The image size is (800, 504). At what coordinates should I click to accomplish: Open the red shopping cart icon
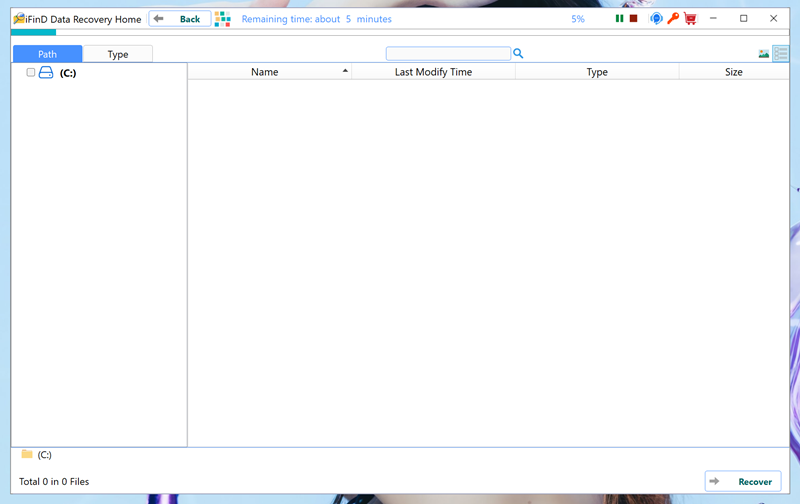(x=690, y=19)
